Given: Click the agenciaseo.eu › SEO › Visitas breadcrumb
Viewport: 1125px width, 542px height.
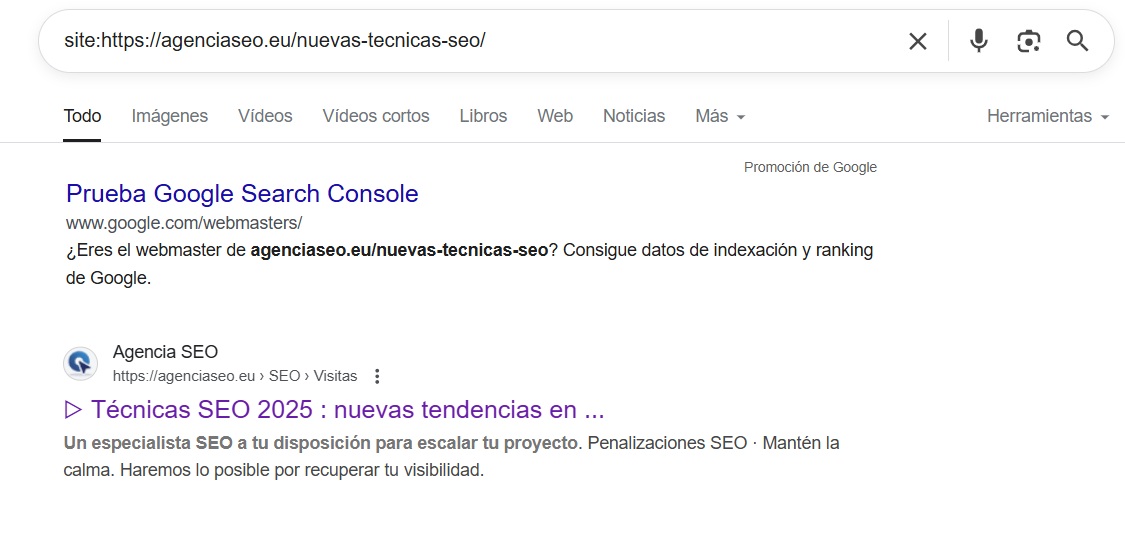Looking at the screenshot, I should pos(235,376).
